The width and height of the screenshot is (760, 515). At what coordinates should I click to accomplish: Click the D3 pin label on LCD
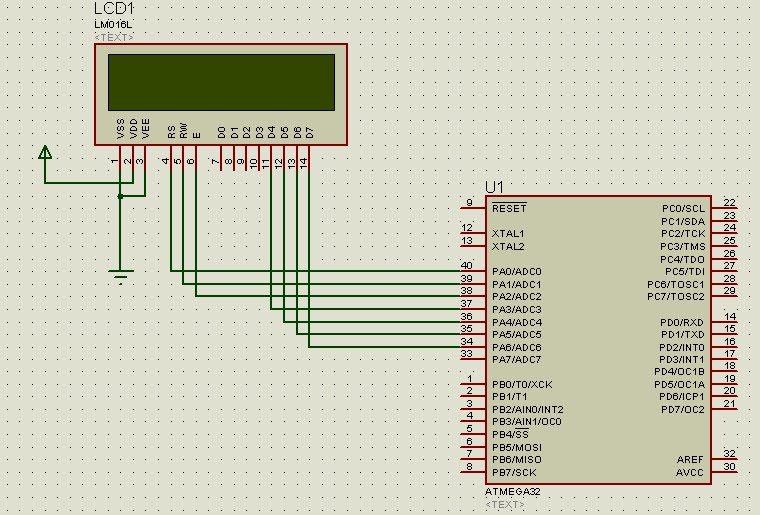[259, 133]
